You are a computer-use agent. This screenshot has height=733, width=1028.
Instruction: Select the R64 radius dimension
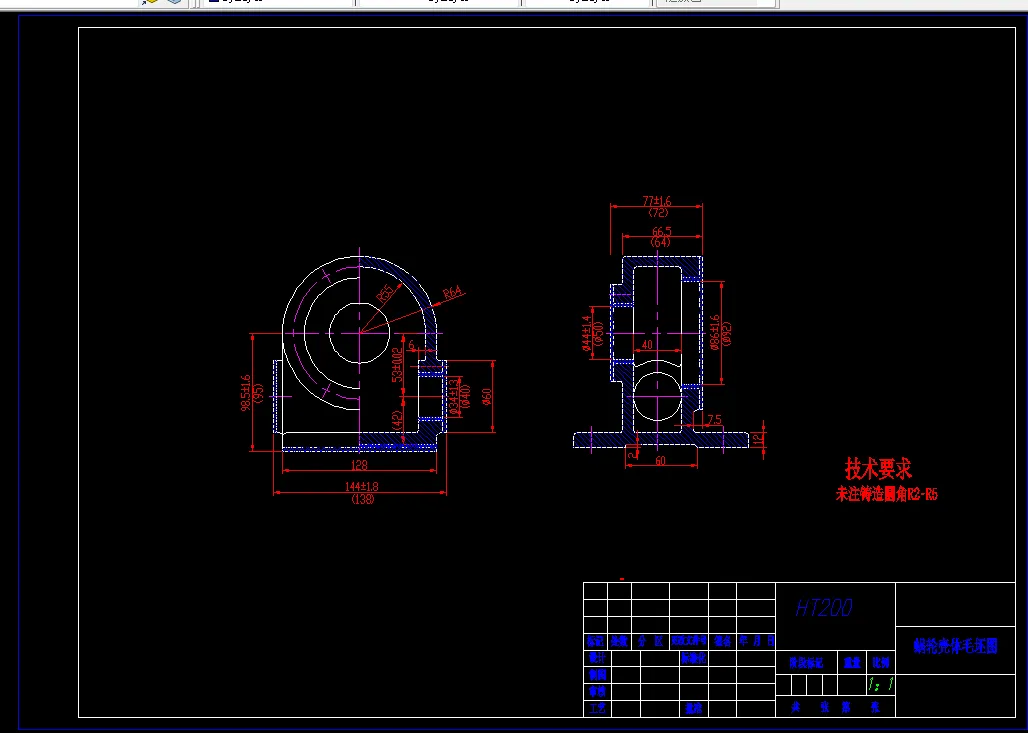coord(452,292)
